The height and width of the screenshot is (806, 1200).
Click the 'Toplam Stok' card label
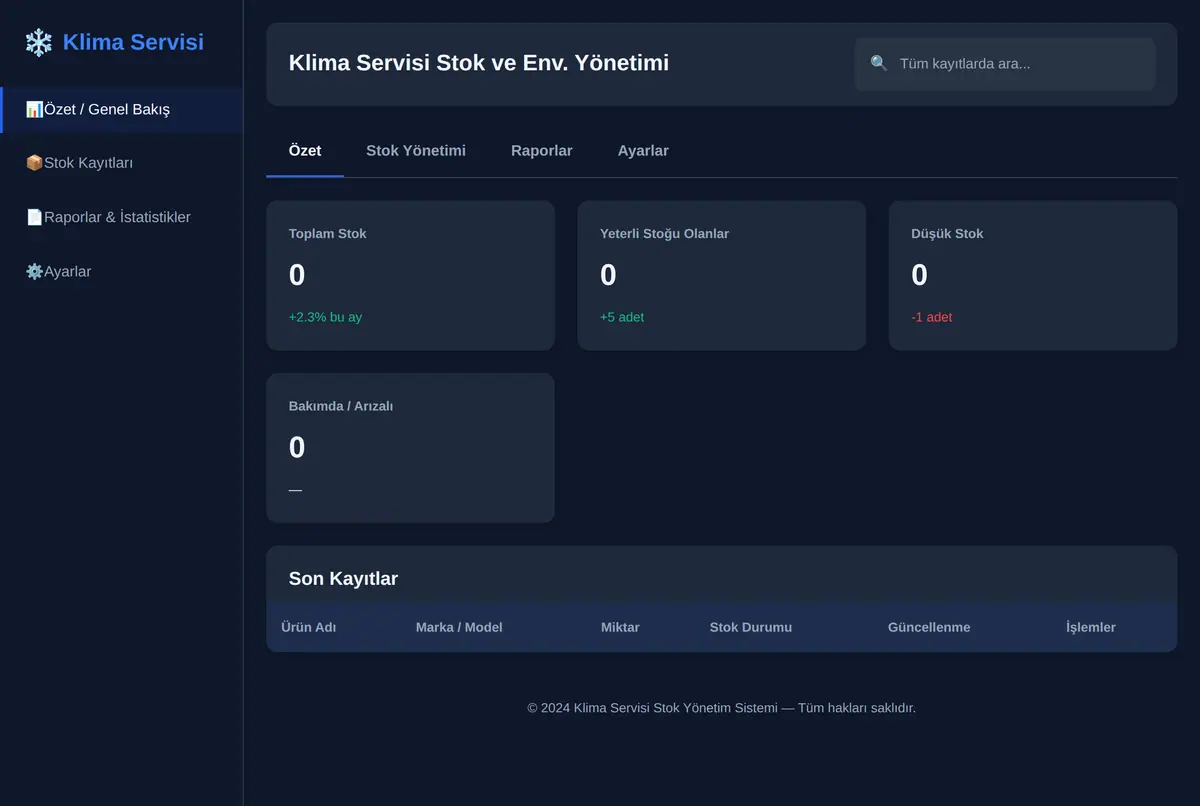328,234
